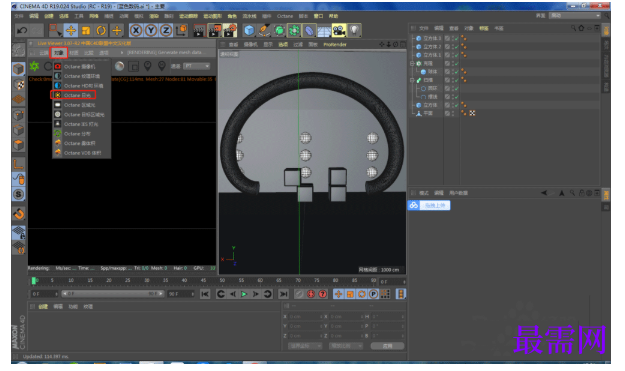This screenshot has height=371, width=625.
Task: Open the size mode dropdown beside it
Action: coord(346,346)
